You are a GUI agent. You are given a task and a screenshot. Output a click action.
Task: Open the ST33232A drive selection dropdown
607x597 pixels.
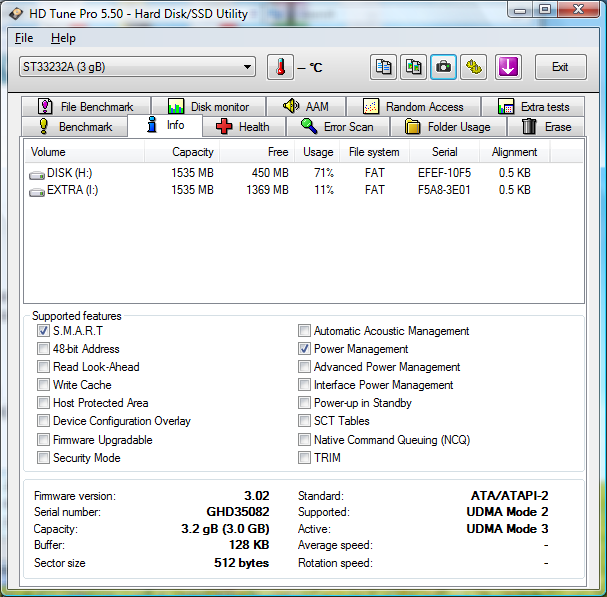[137, 67]
